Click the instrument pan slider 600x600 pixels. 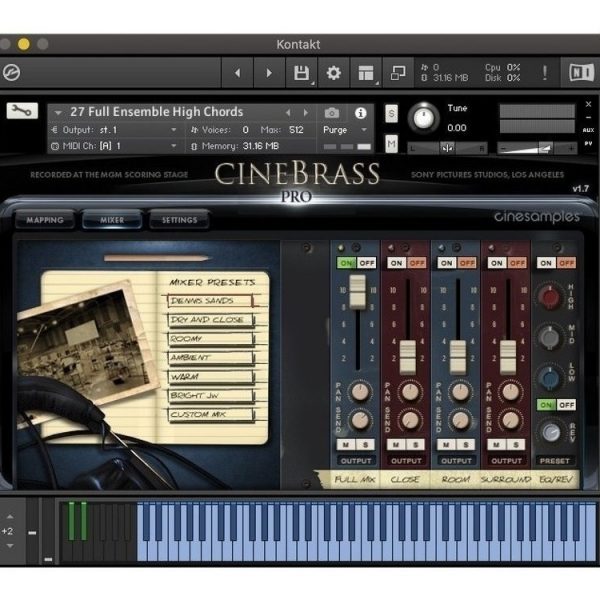tap(447, 148)
